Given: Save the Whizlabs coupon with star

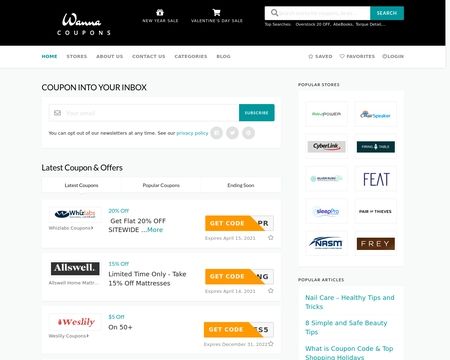Looking at the screenshot, I should click(x=271, y=238).
